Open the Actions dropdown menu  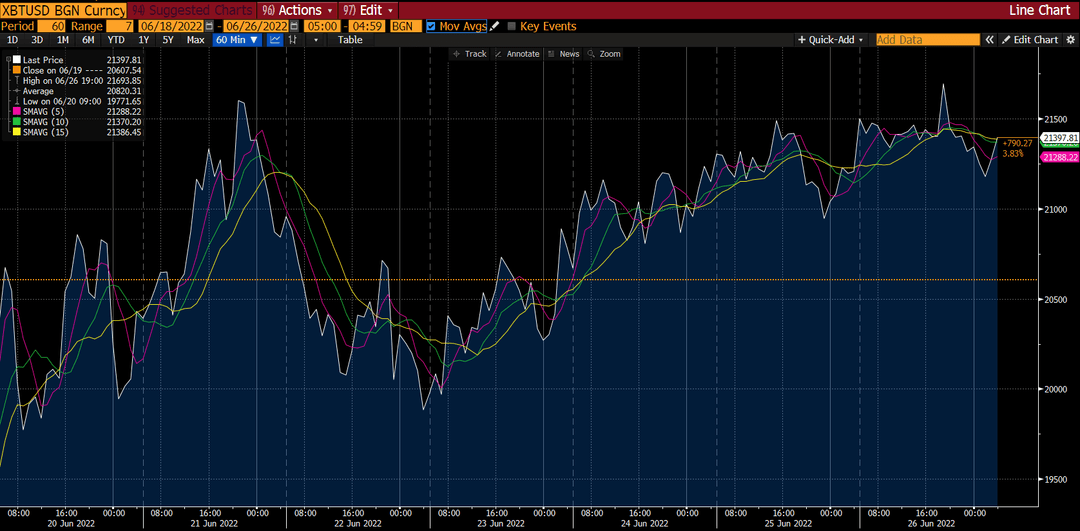pyautogui.click(x=297, y=10)
